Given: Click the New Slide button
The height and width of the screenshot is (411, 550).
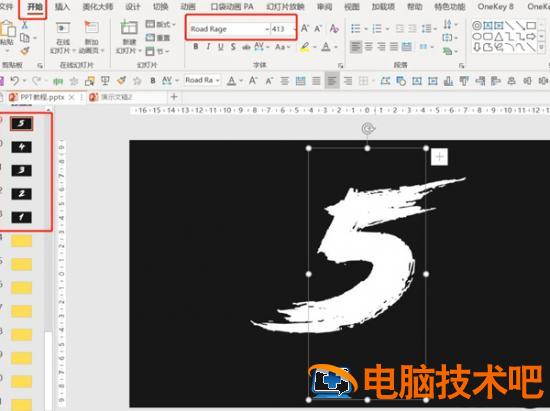Looking at the screenshot, I should (x=129, y=36).
